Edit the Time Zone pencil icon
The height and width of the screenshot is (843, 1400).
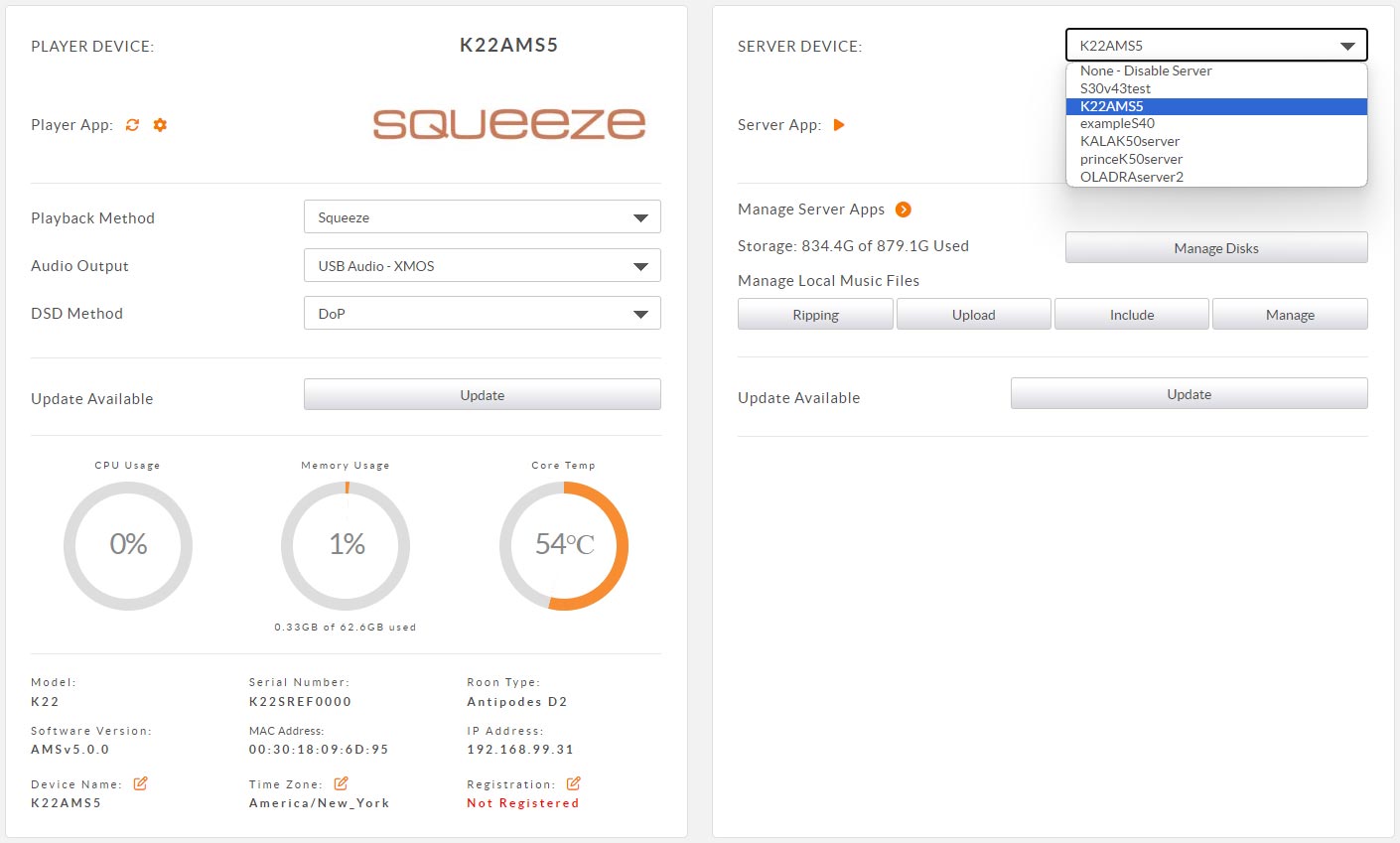pos(341,783)
